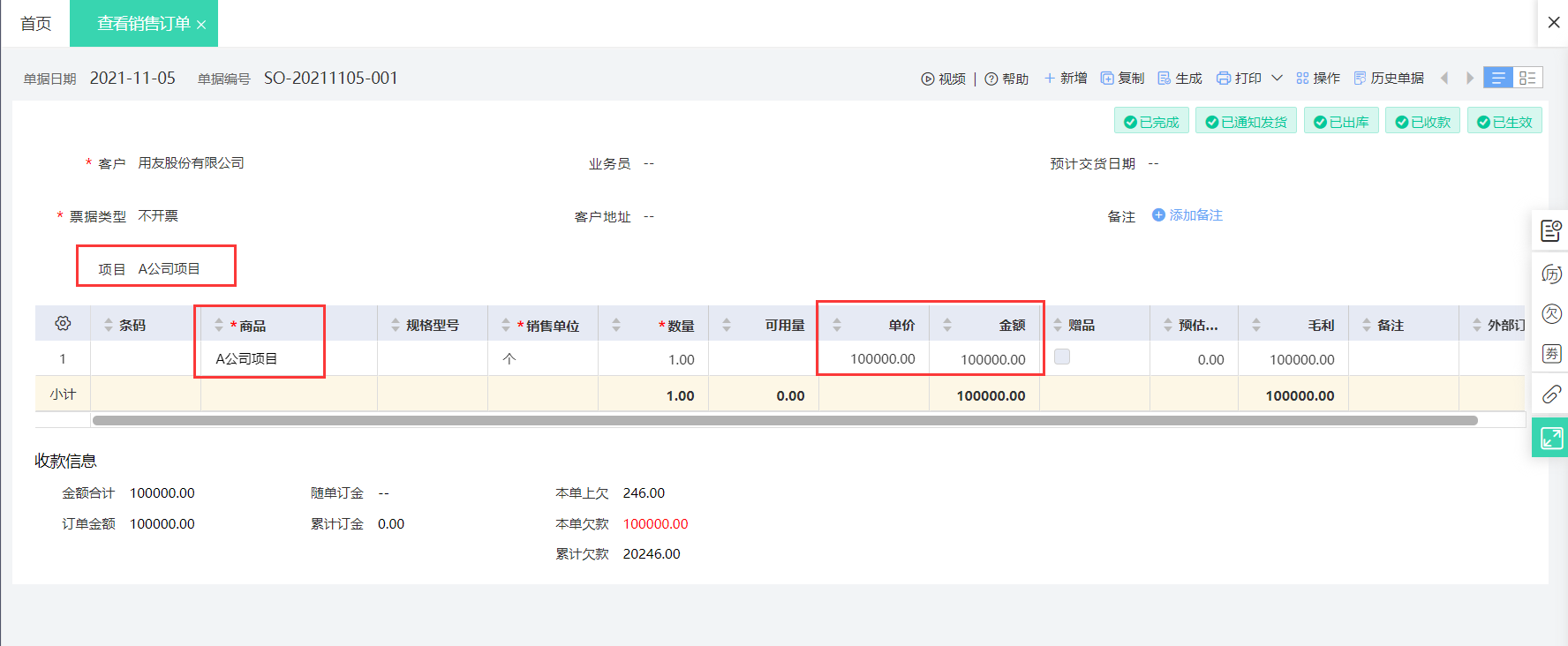Switch to list view layout icon
Screen dimensions: 1568x646
(x=1498, y=78)
